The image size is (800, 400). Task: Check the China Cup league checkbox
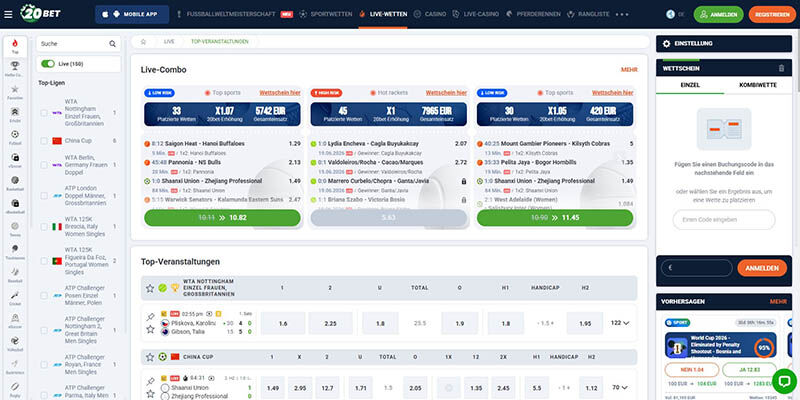tap(44, 141)
